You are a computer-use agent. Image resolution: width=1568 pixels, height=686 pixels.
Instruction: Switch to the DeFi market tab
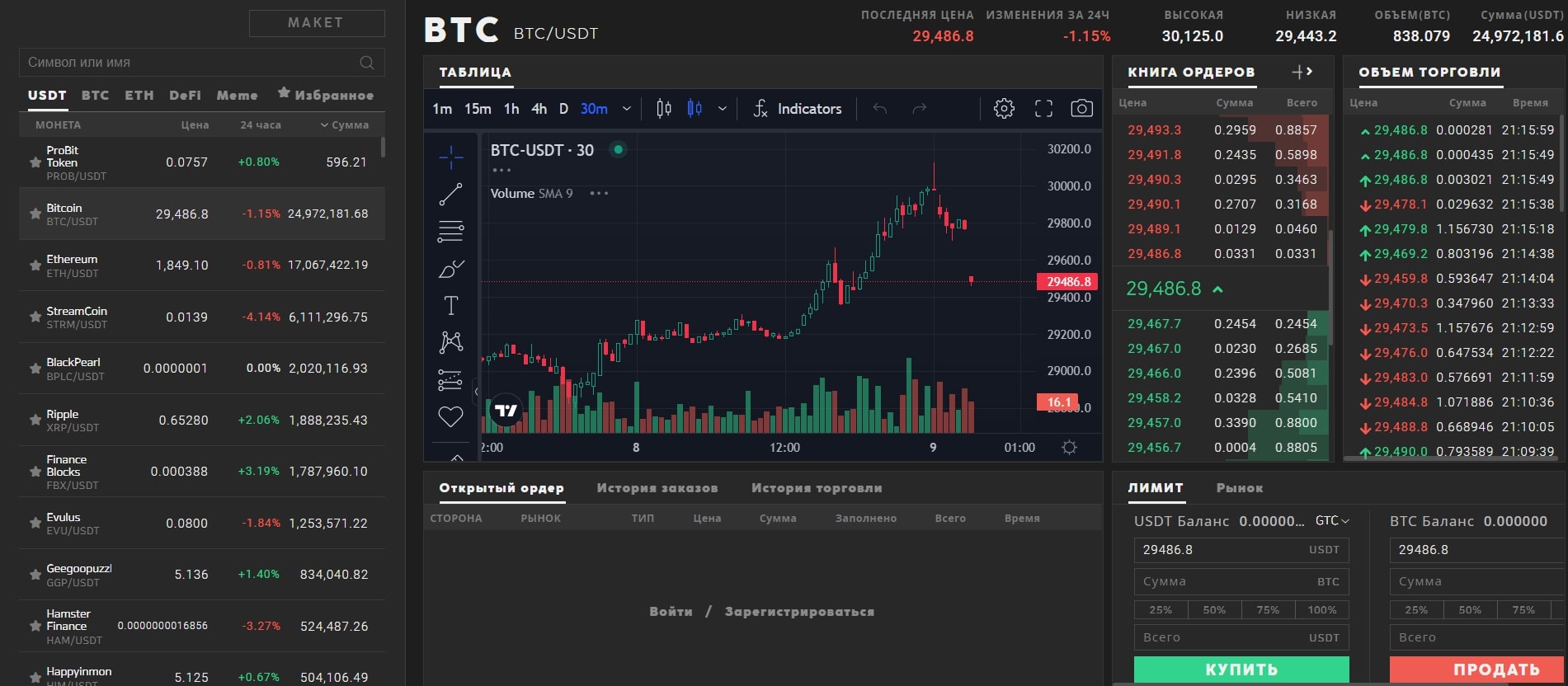pyautogui.click(x=185, y=96)
